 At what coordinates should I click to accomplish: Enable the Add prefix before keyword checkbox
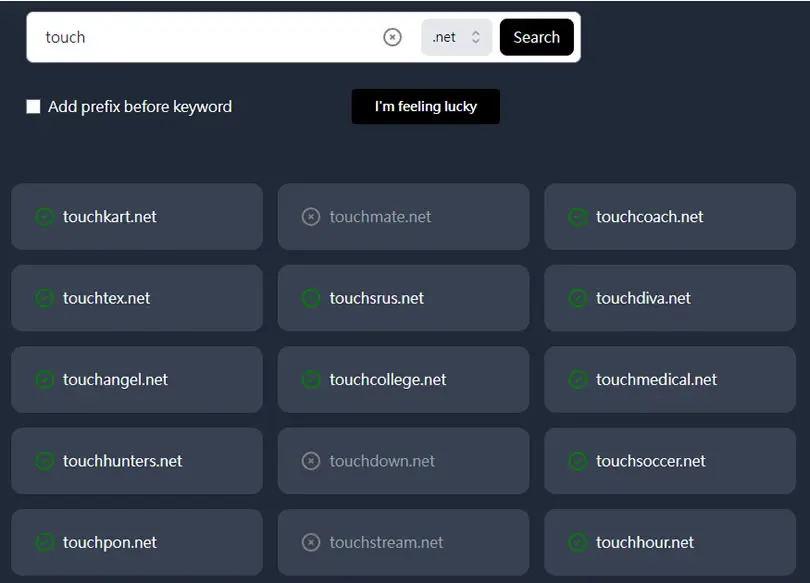(34, 106)
